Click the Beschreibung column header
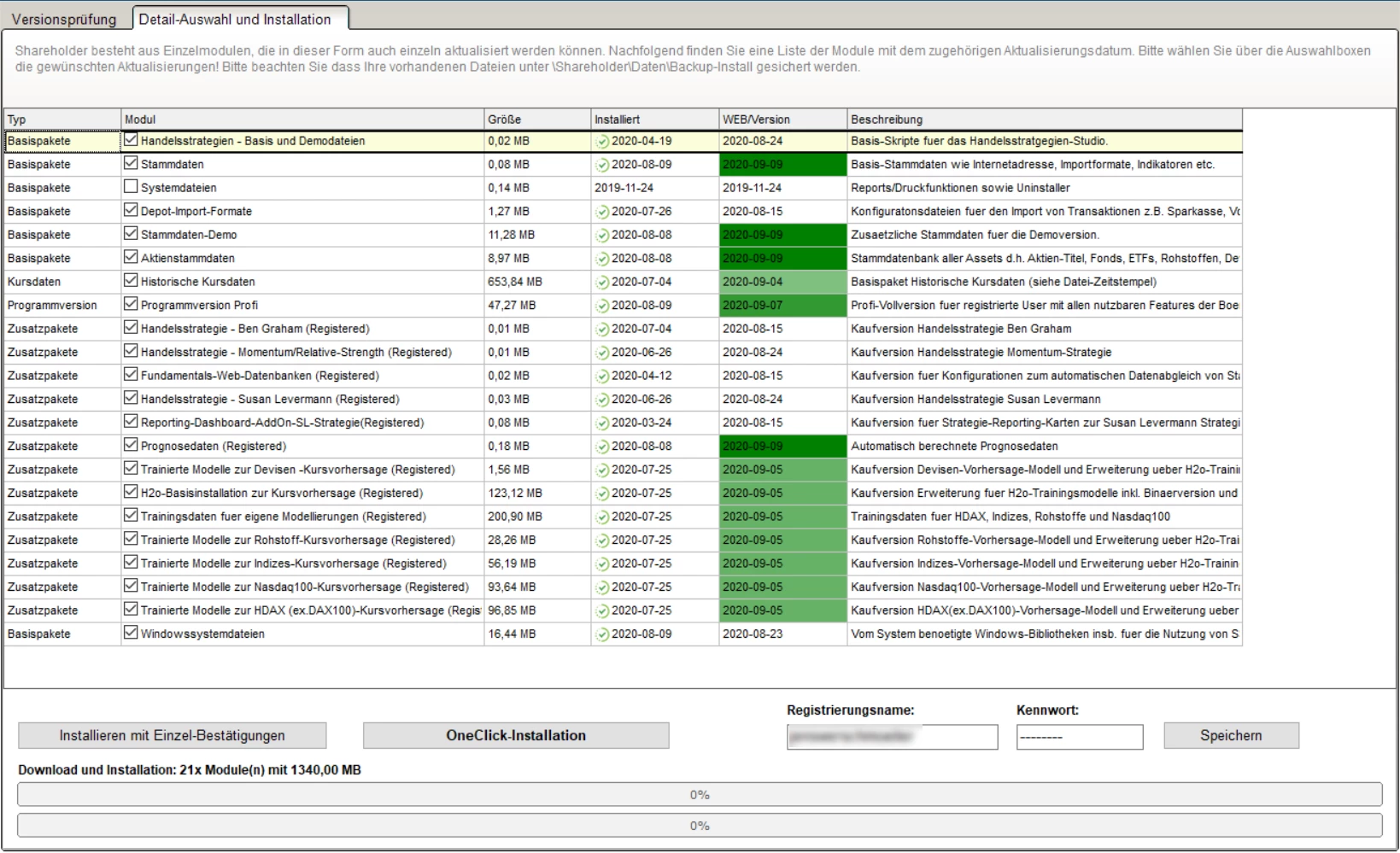Image resolution: width=1400 pixels, height=853 pixels. [1045, 120]
